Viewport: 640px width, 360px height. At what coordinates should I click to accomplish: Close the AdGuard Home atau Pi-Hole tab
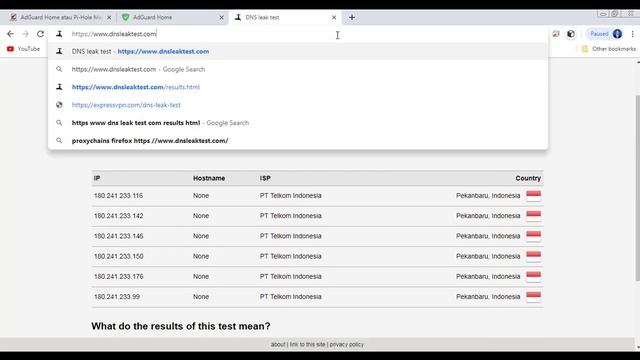click(x=109, y=18)
